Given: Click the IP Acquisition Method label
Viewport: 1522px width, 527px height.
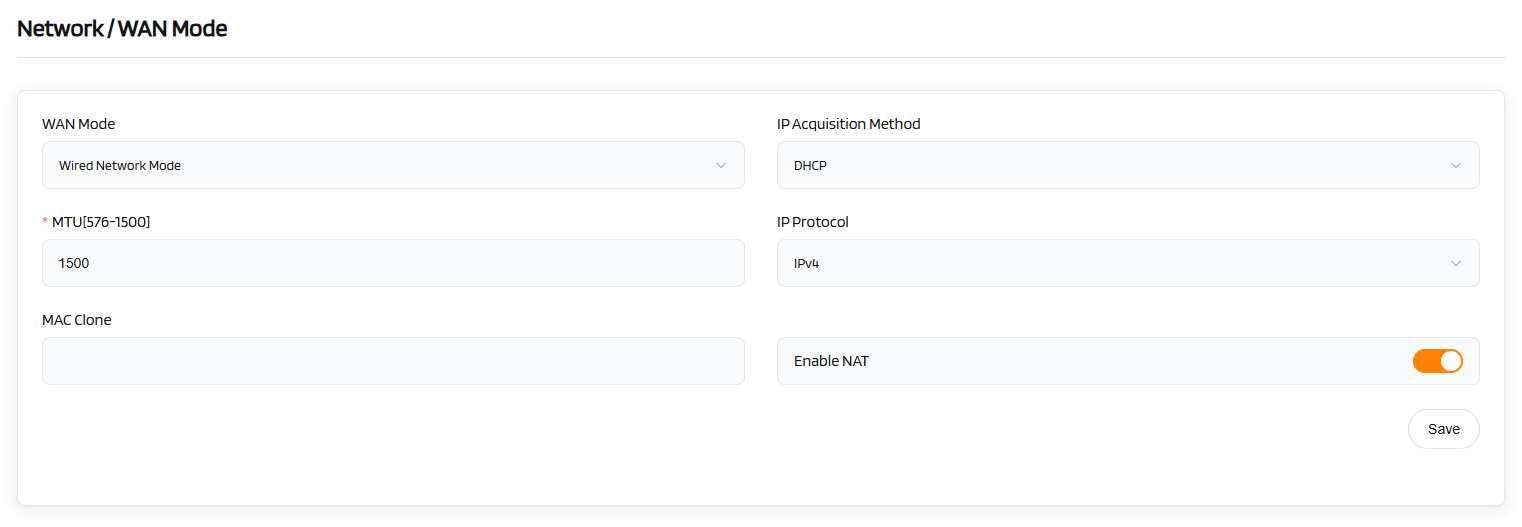Looking at the screenshot, I should click(x=848, y=124).
